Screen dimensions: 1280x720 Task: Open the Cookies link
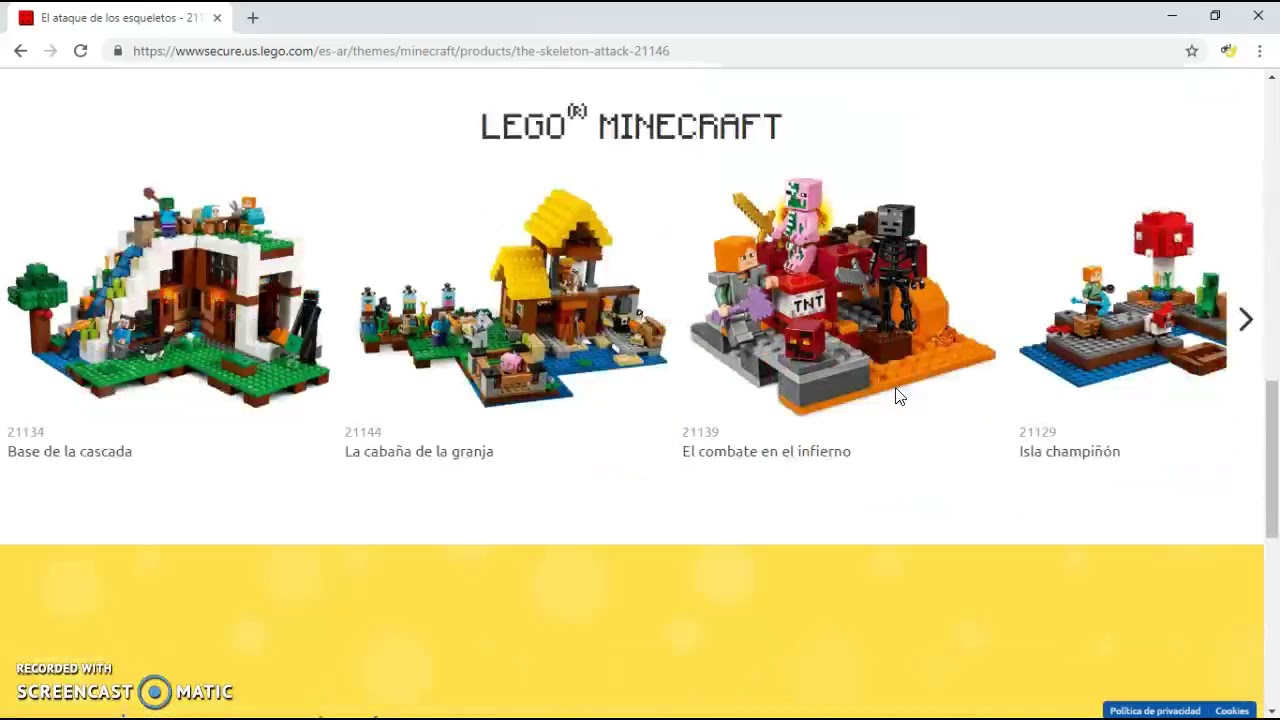[1232, 711]
